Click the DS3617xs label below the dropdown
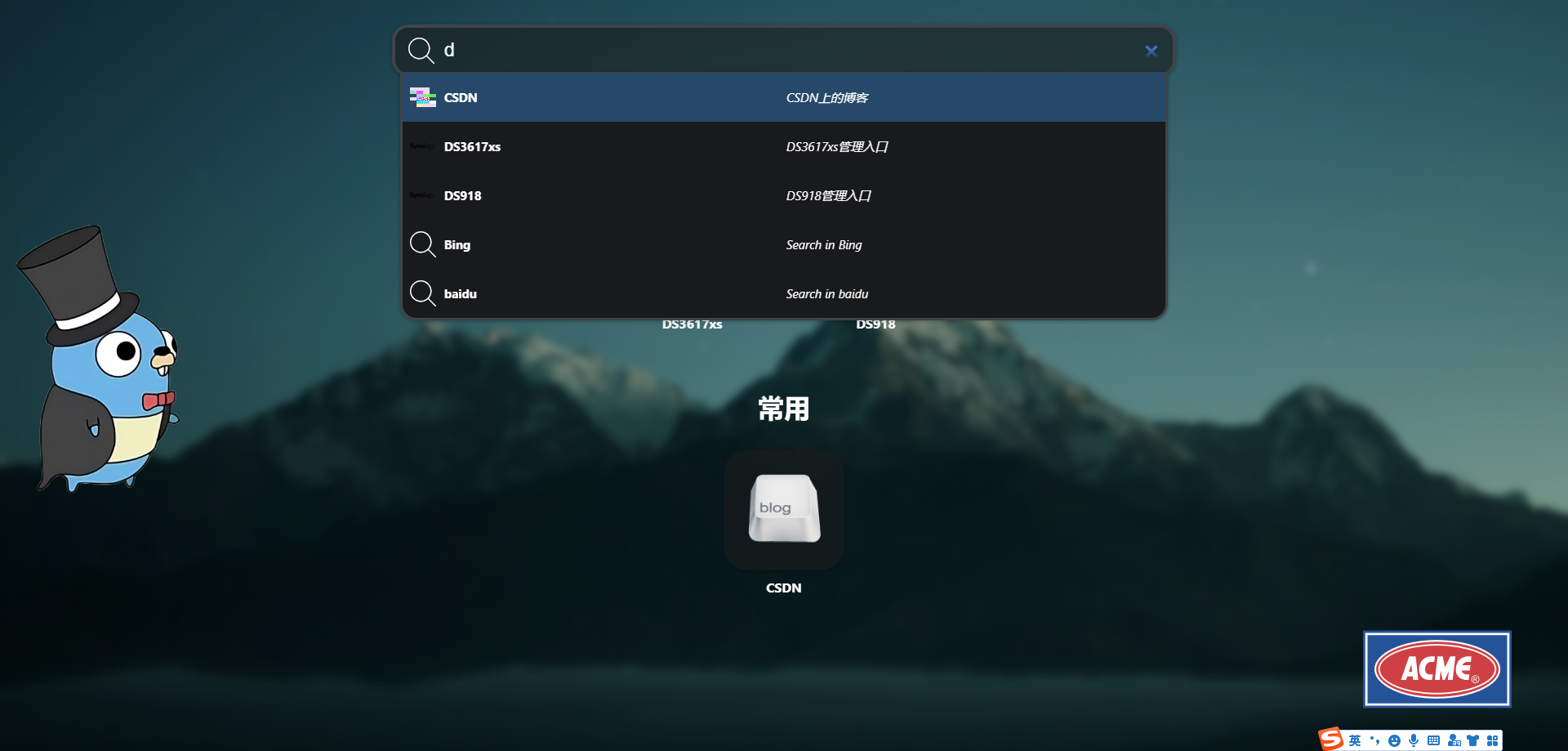This screenshot has height=751, width=1568. (692, 324)
